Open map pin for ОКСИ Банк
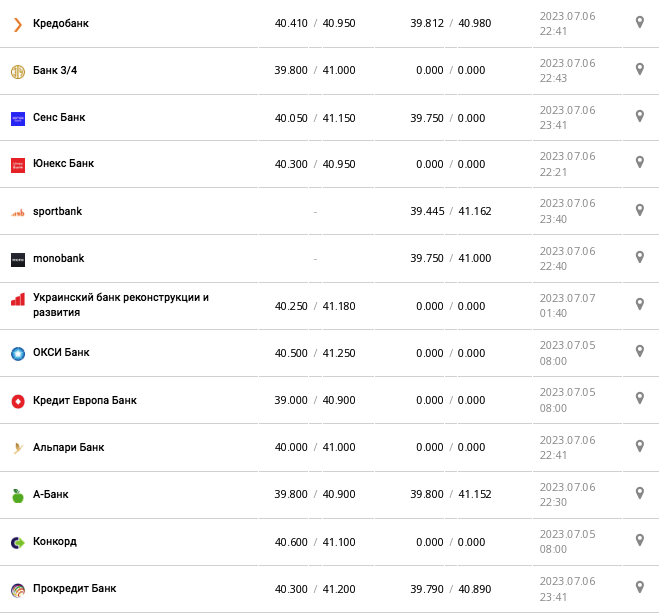The image size is (659, 614). point(640,351)
